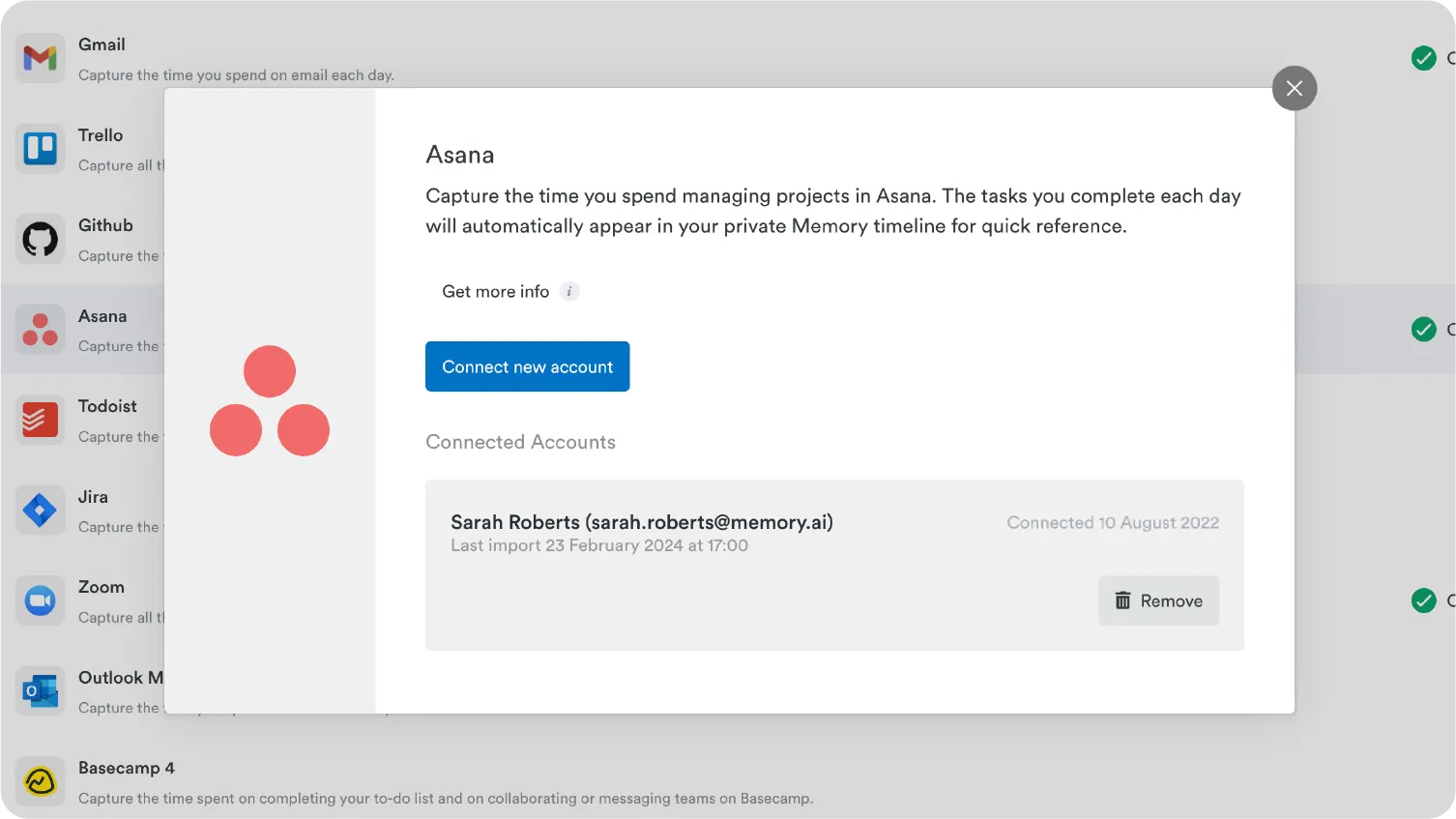1456x819 pixels.
Task: Click the green checkmark beside Gmail
Action: [x=1423, y=58]
